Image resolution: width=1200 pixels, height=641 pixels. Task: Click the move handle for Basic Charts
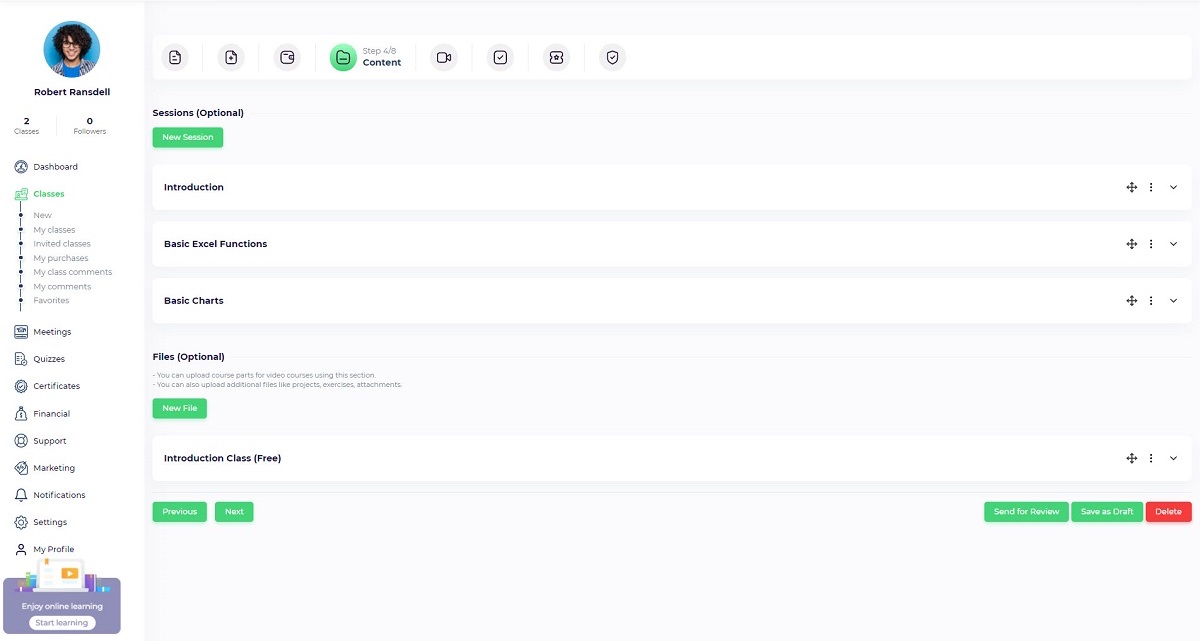[1132, 301]
